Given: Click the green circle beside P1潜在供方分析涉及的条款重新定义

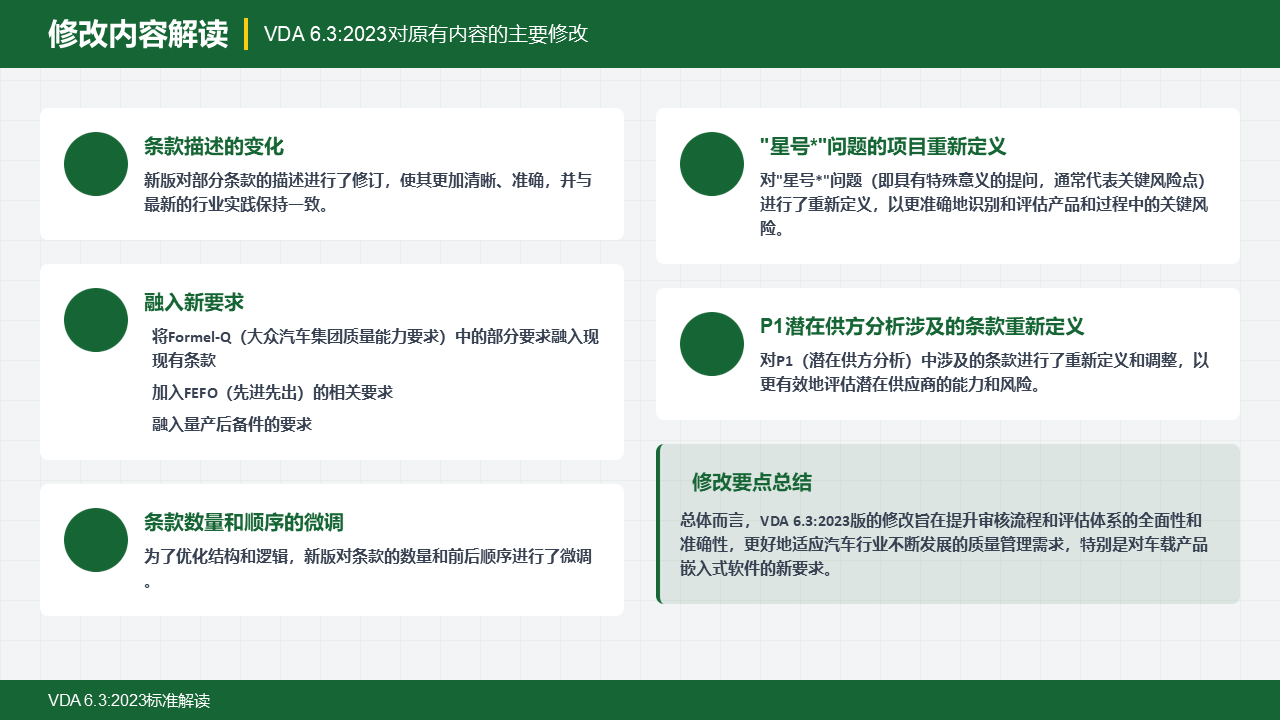Looking at the screenshot, I should click(712, 344).
